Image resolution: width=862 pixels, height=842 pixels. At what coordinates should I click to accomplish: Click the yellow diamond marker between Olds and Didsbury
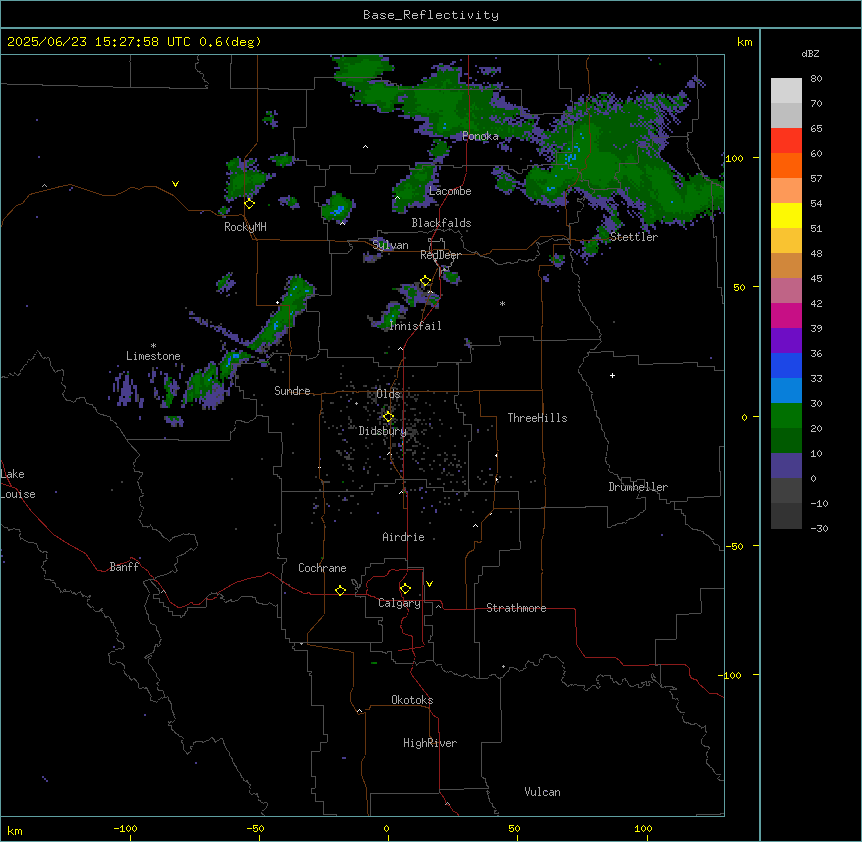click(388, 417)
